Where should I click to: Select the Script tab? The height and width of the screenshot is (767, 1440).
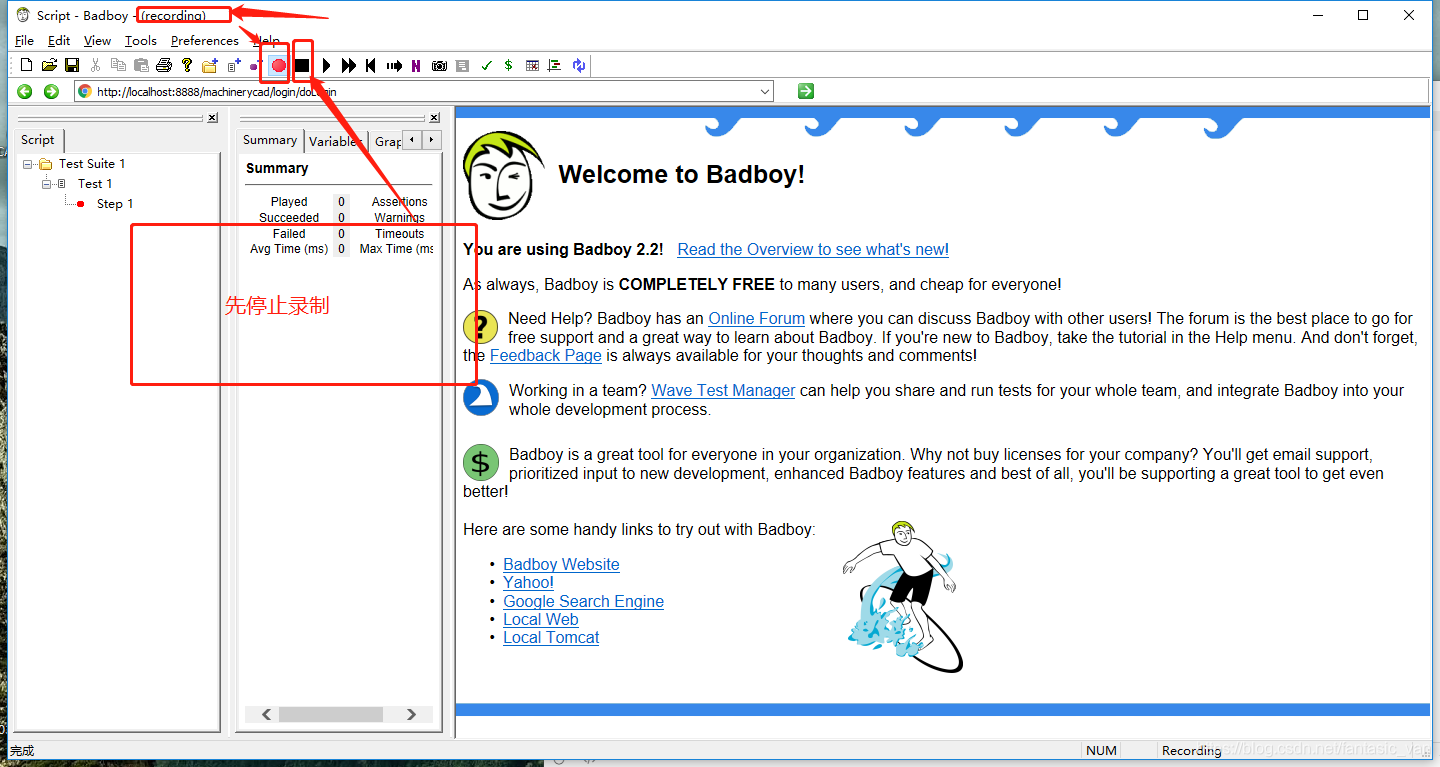[x=38, y=140]
